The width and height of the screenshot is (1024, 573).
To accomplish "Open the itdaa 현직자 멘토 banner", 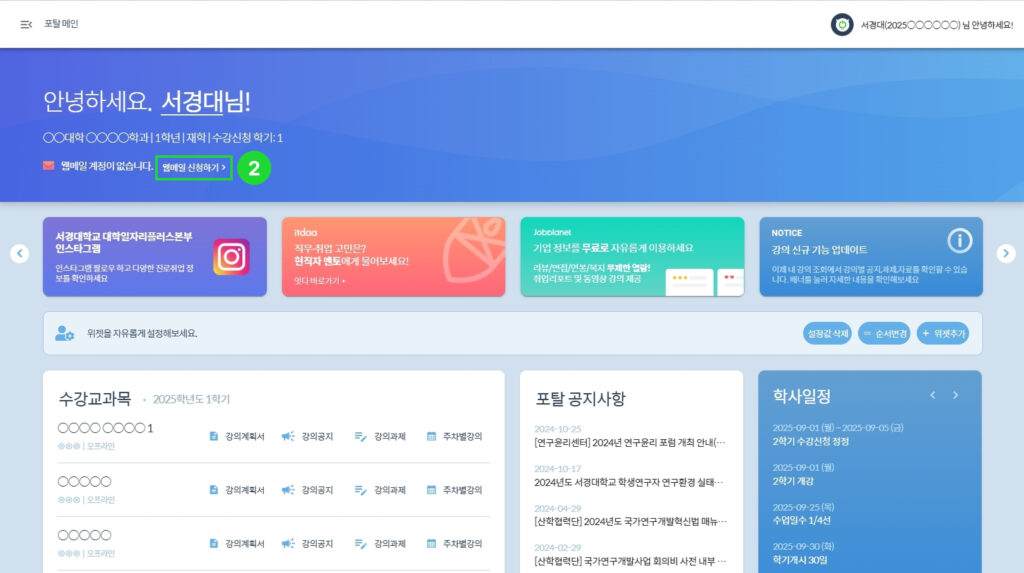I will pyautogui.click(x=393, y=257).
